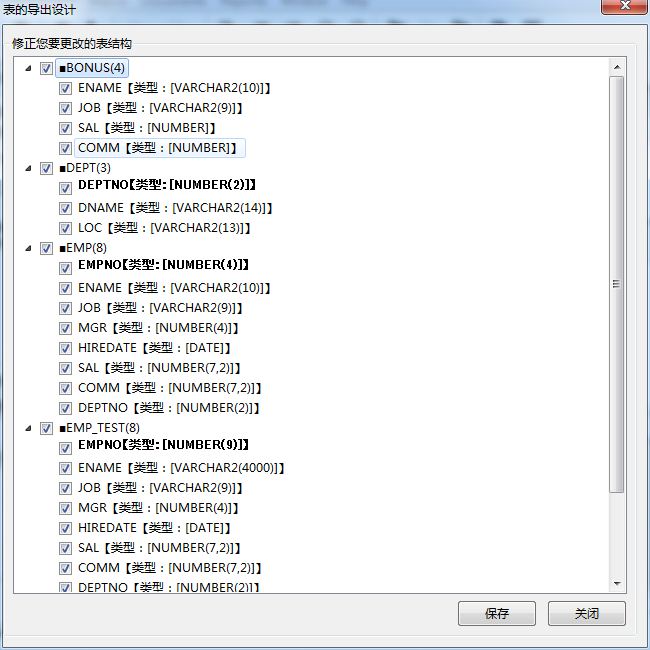
Task: Toggle BONUS SAL [NUMBER] column checkbox
Action: 65,128
